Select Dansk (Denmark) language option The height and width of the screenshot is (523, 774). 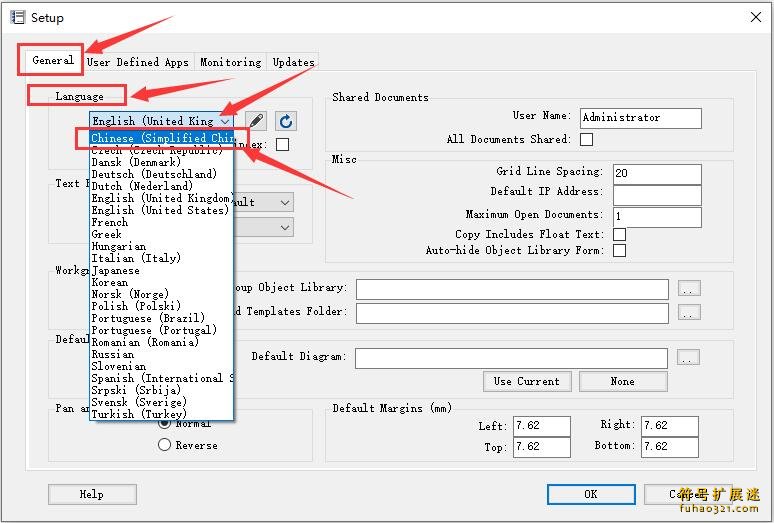click(161, 162)
